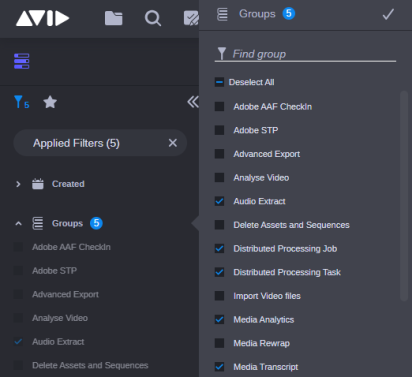Click popup 'Groups' header title
The width and height of the screenshot is (412, 377).
click(257, 14)
